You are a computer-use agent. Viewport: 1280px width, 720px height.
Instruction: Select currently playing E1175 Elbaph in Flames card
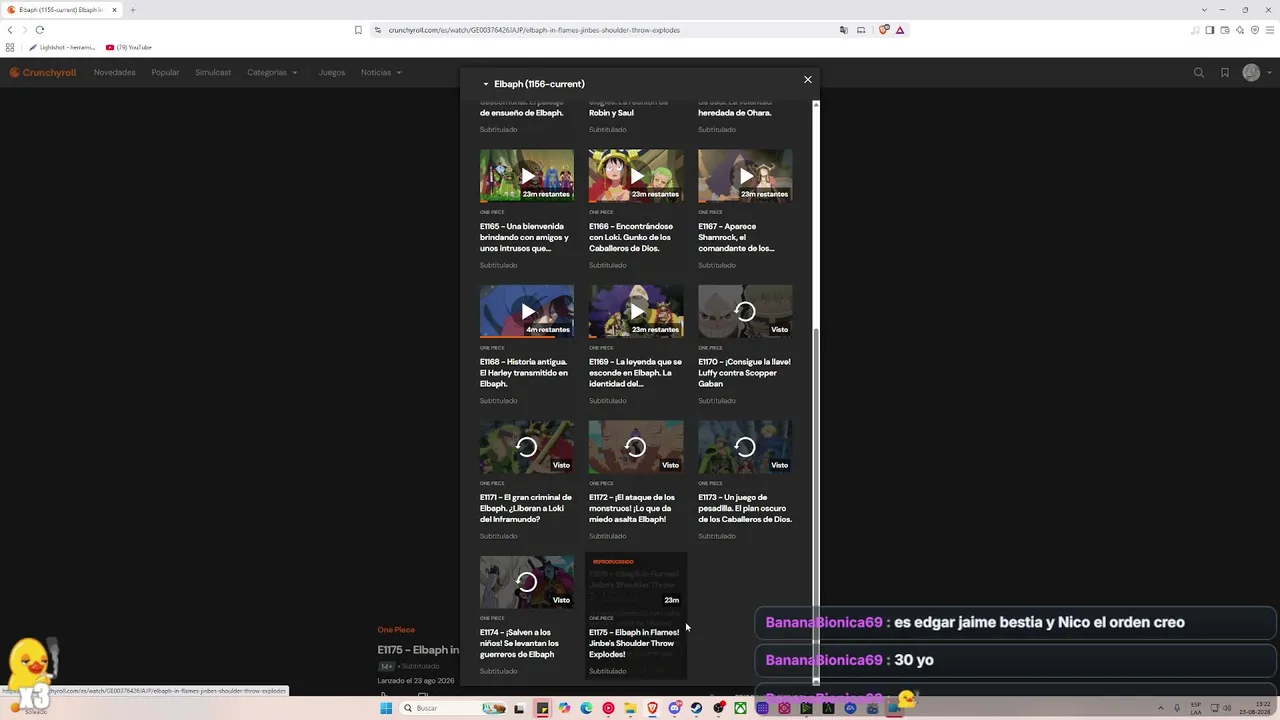click(x=636, y=616)
